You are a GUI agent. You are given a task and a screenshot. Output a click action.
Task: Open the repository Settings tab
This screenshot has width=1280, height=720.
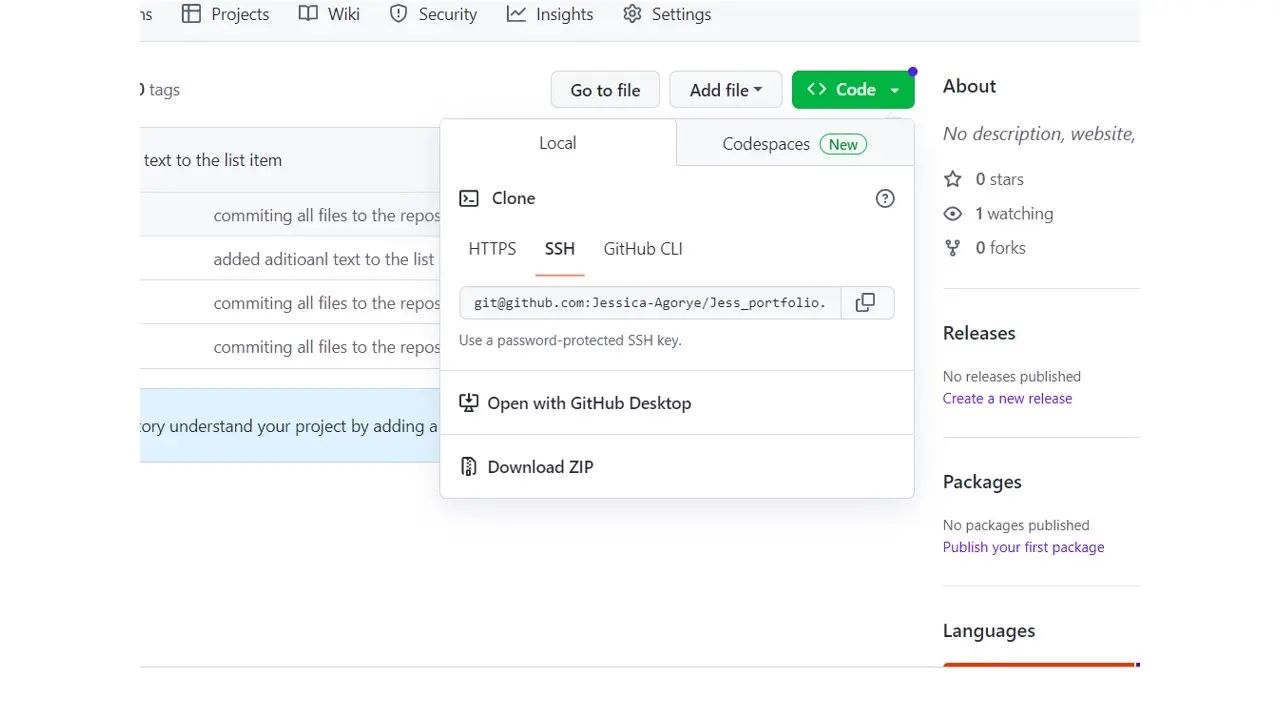[x=667, y=14]
